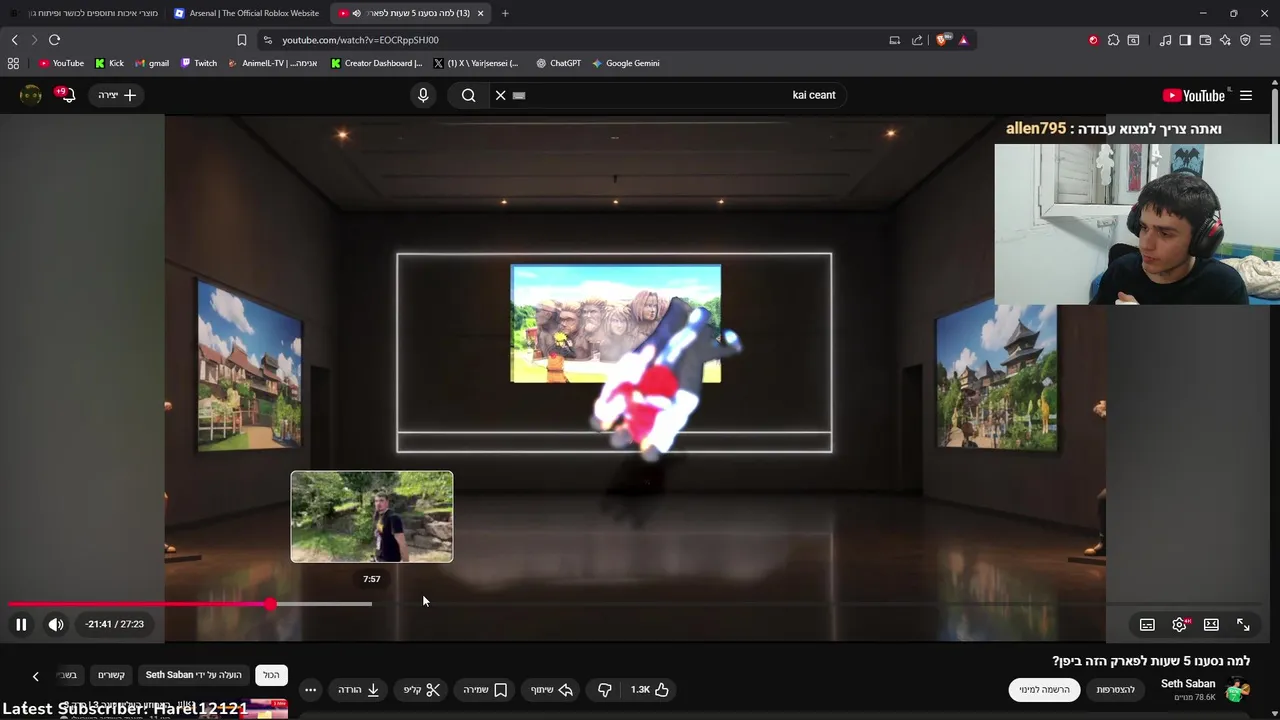Enter fullscreen on the video player
Viewport: 1280px width, 720px height.
[1243, 624]
